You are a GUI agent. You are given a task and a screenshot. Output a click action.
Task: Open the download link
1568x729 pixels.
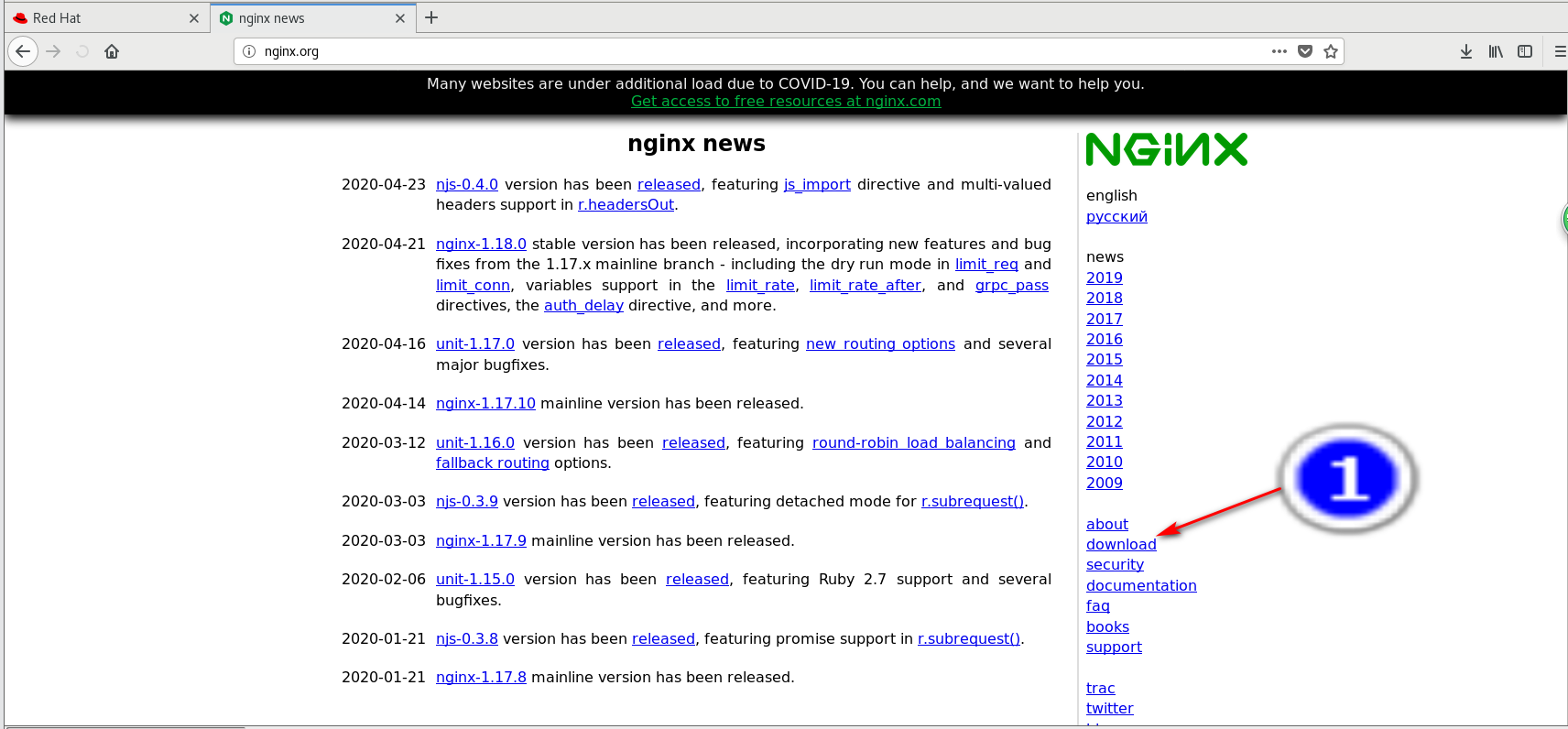[1121, 544]
